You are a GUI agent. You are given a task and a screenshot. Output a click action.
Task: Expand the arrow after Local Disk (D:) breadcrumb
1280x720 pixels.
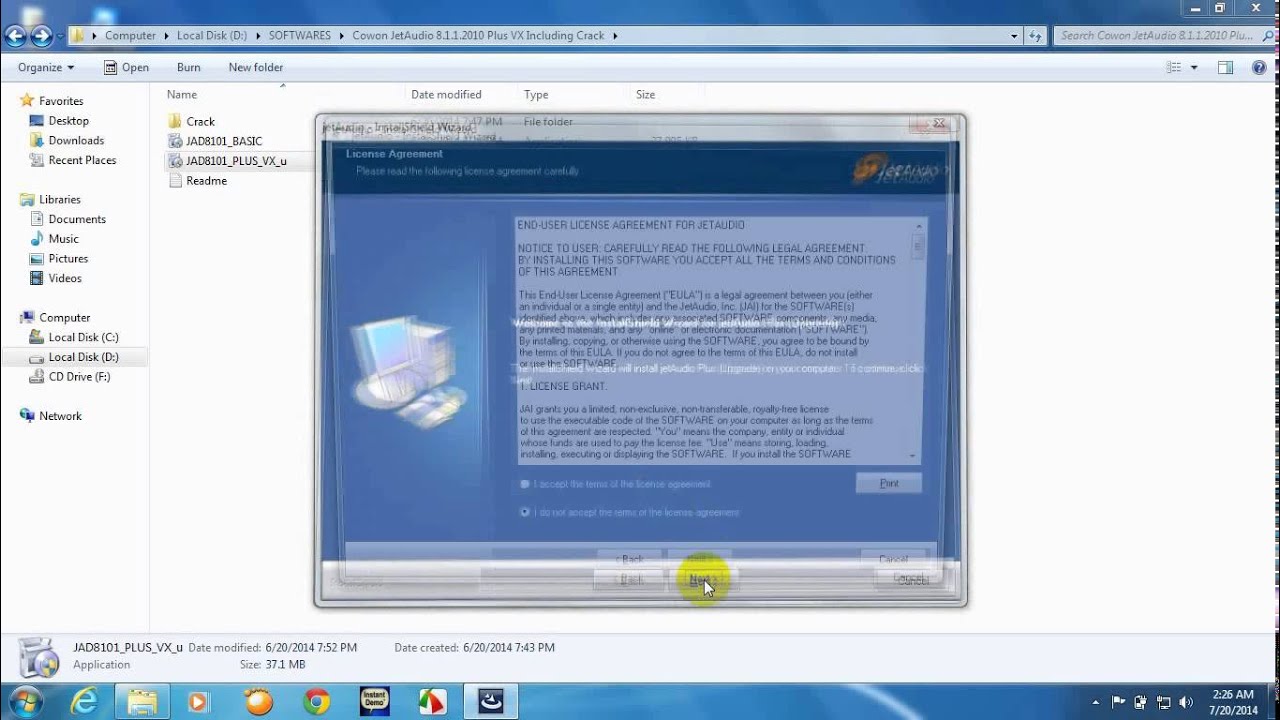(x=258, y=35)
